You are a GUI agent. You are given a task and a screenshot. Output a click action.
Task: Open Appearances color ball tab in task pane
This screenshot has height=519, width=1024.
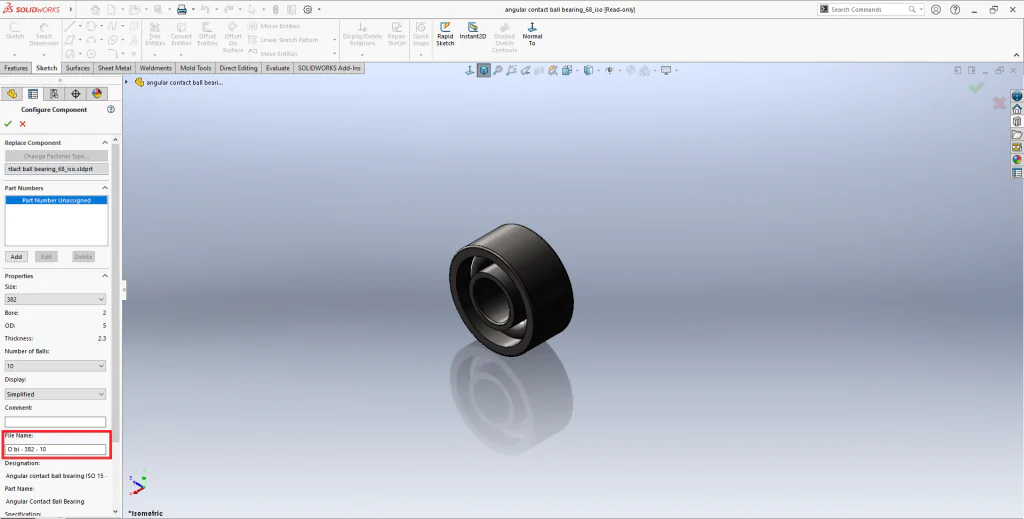(x=1017, y=160)
